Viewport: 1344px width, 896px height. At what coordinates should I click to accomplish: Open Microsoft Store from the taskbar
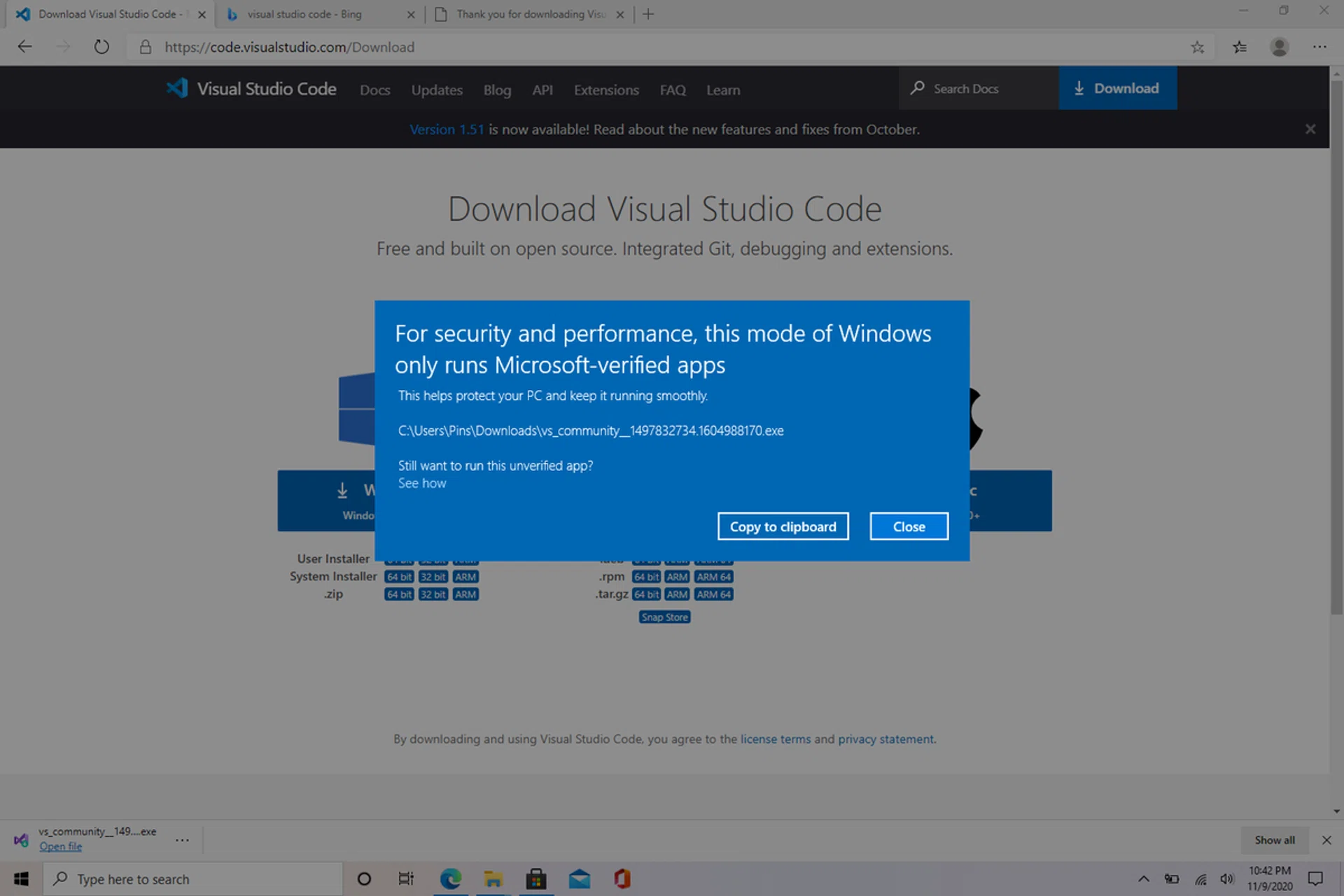coord(536,878)
